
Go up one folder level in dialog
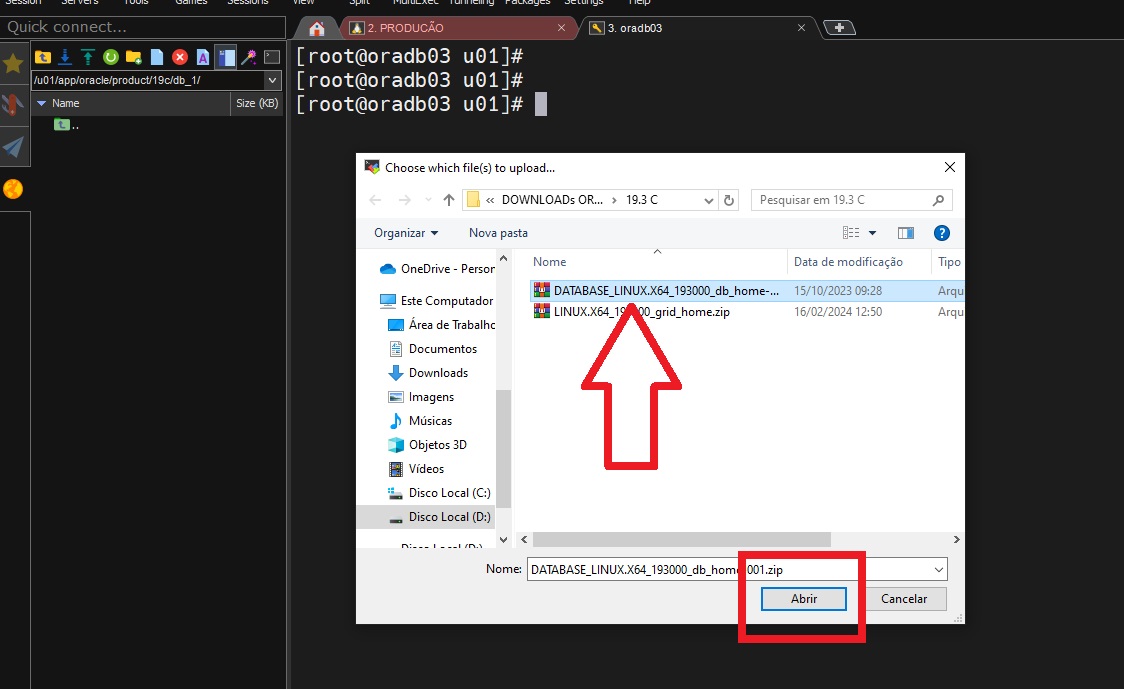point(449,200)
